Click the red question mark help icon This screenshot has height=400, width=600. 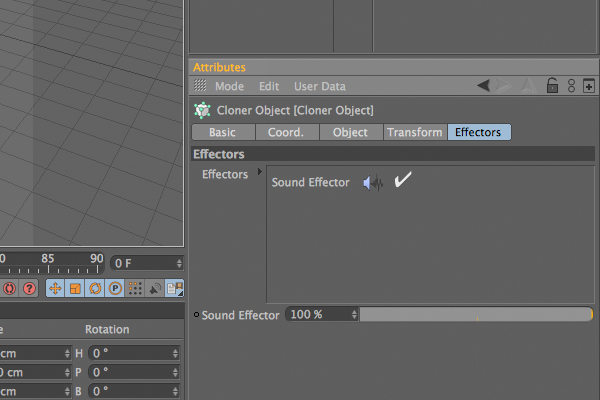pos(29,288)
